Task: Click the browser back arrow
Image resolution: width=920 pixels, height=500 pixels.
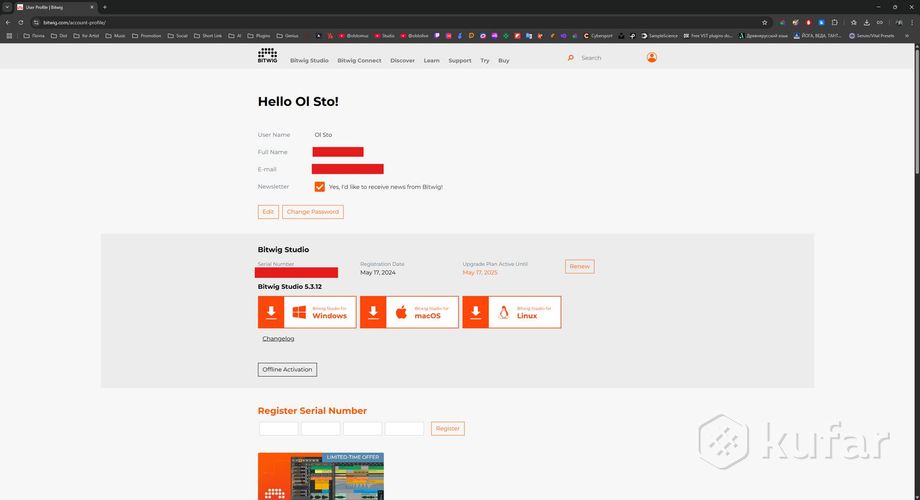Action: pyautogui.click(x=8, y=22)
